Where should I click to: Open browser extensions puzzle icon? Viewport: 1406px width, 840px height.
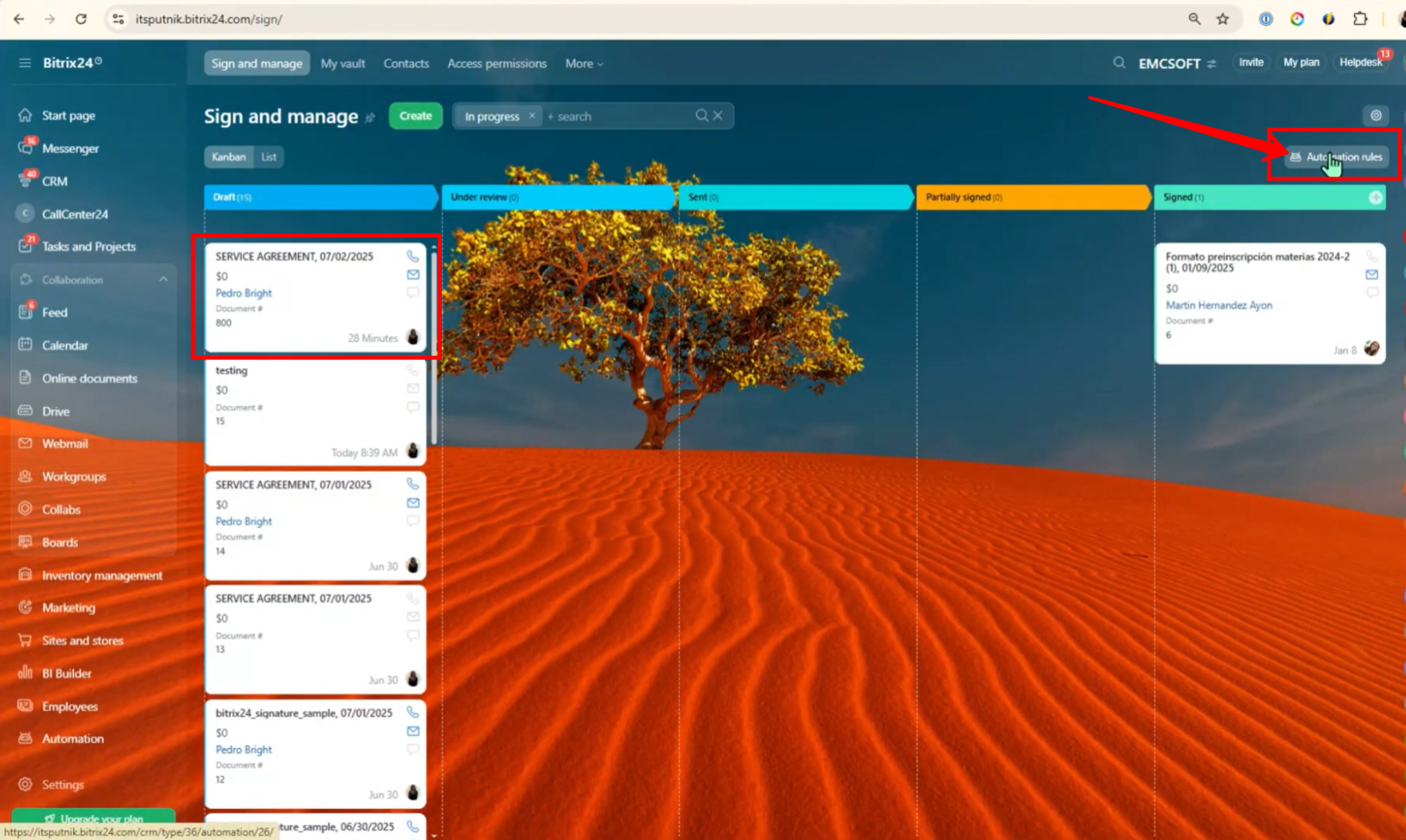click(x=1359, y=19)
